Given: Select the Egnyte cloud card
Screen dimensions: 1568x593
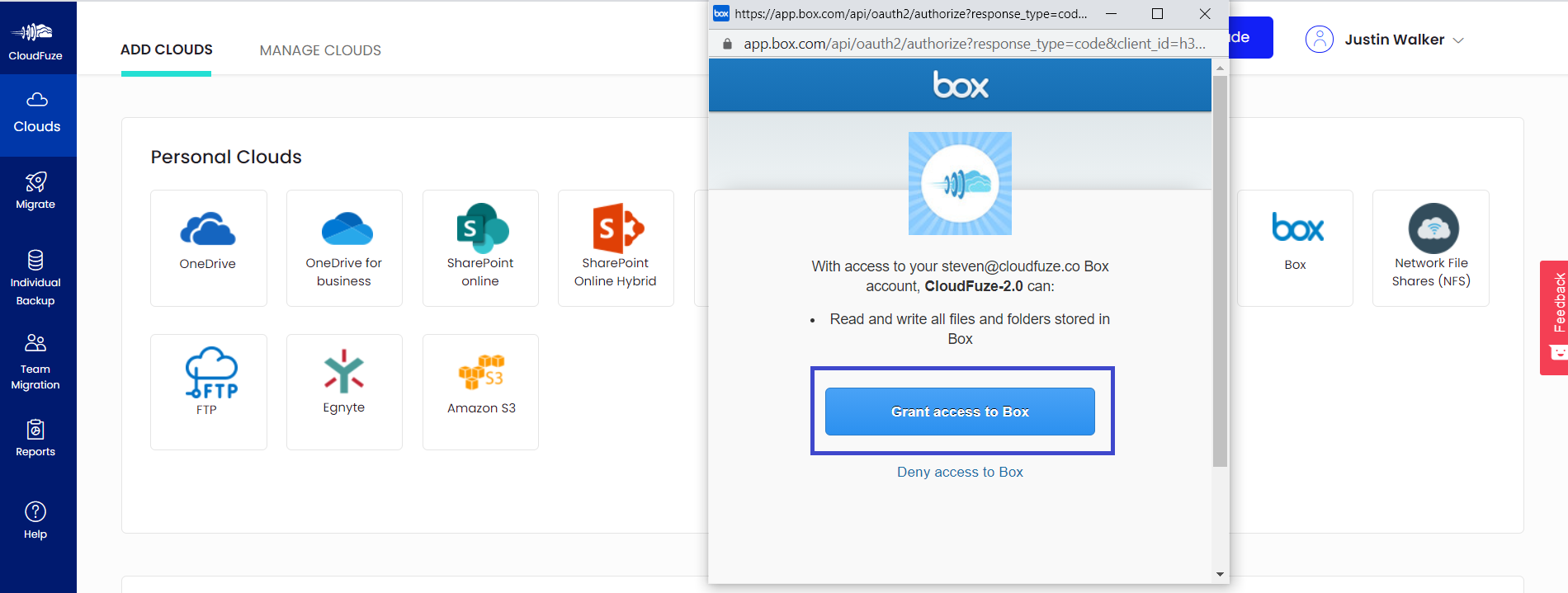Looking at the screenshot, I should click(x=344, y=392).
